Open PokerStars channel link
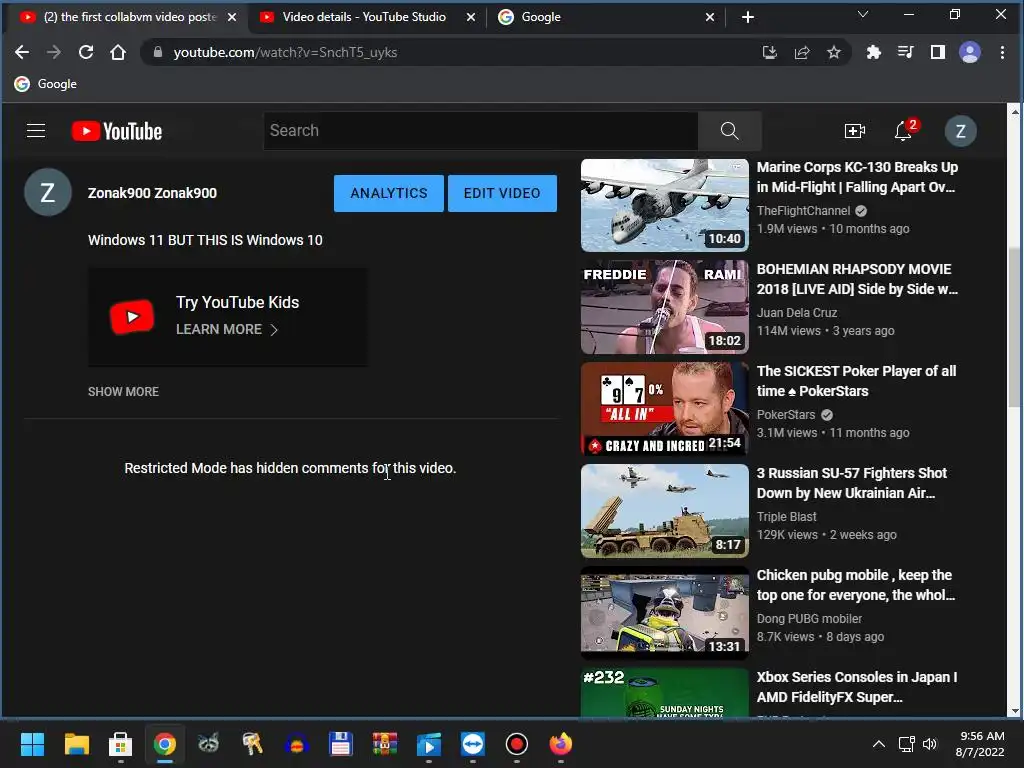Viewport: 1024px width, 768px height. click(786, 414)
